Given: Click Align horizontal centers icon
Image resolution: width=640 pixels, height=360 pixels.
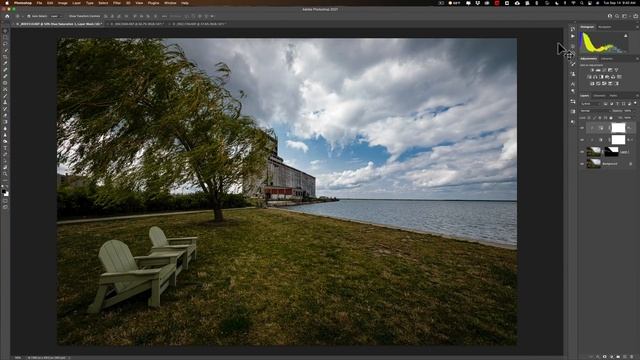Looking at the screenshot, I should pyautogui.click(x=112, y=16).
